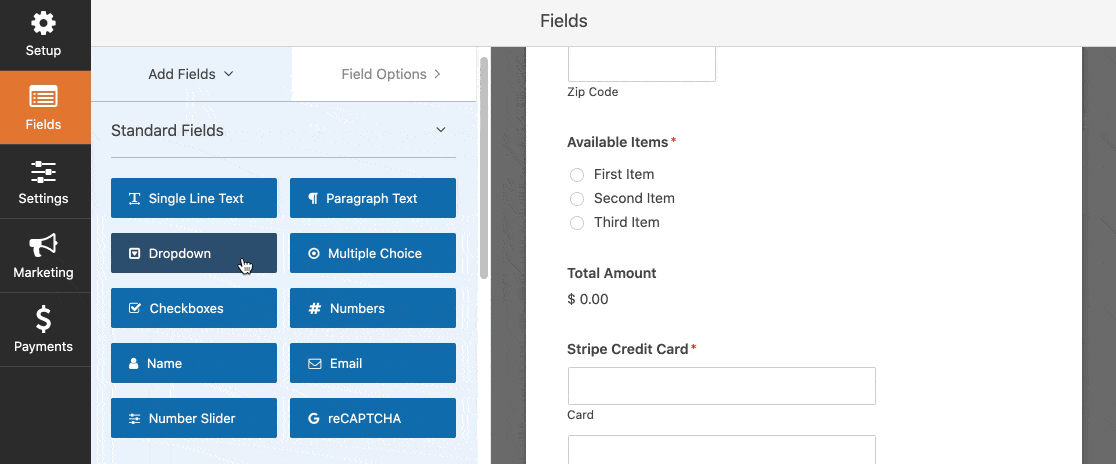Click the reCAPTCHA Google icon button

[x=372, y=418]
